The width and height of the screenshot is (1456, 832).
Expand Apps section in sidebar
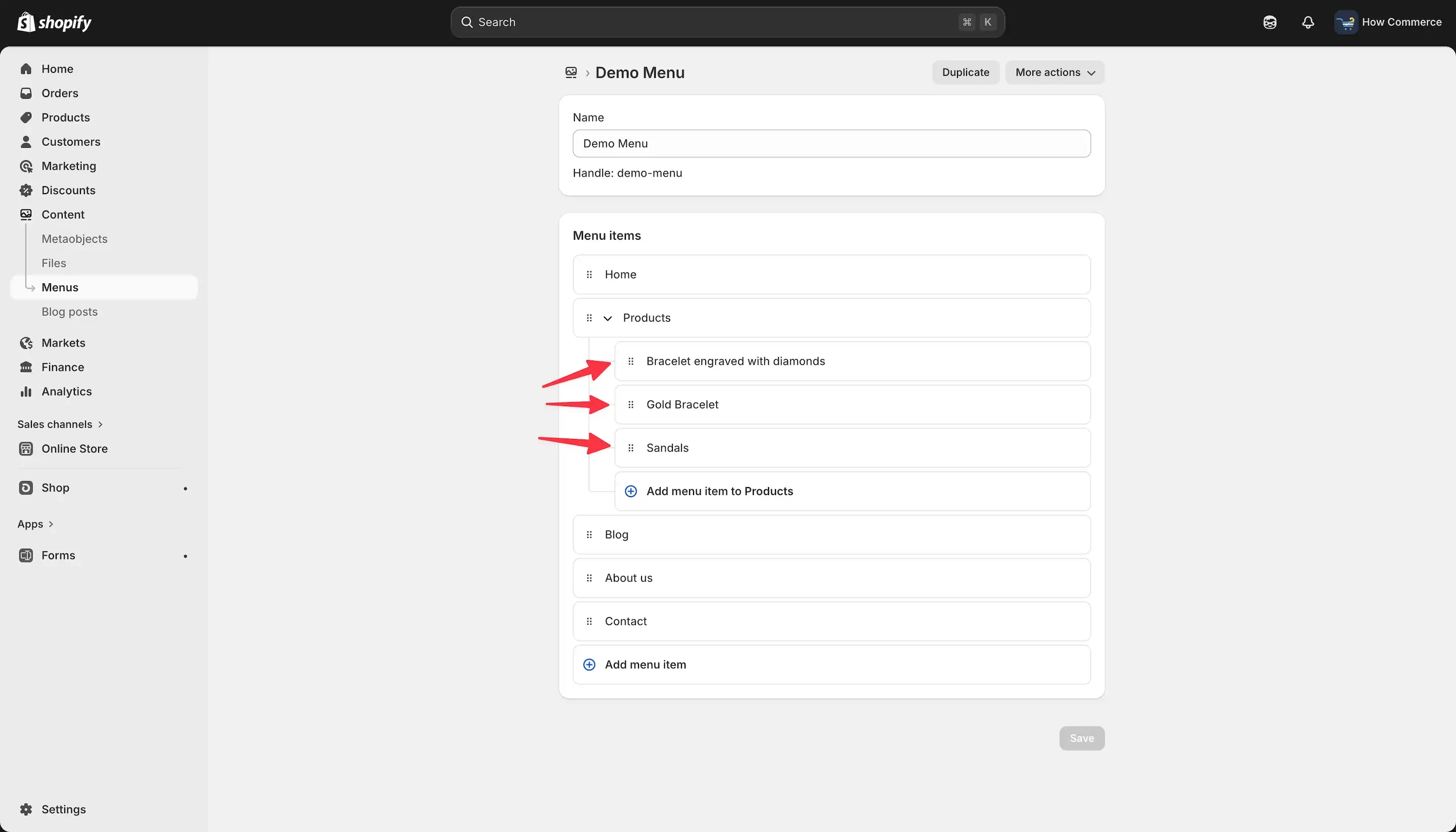point(35,524)
